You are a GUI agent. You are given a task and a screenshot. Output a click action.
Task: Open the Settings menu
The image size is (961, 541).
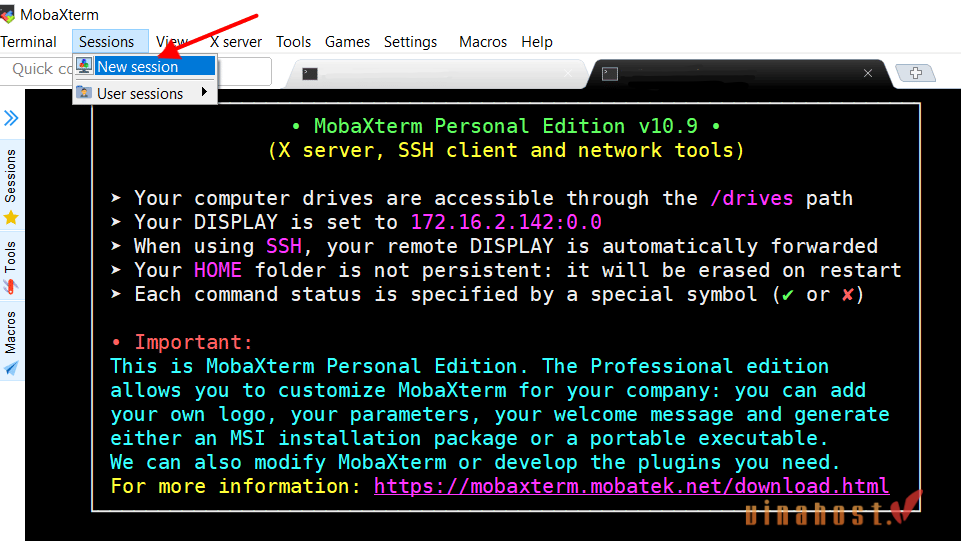(411, 42)
